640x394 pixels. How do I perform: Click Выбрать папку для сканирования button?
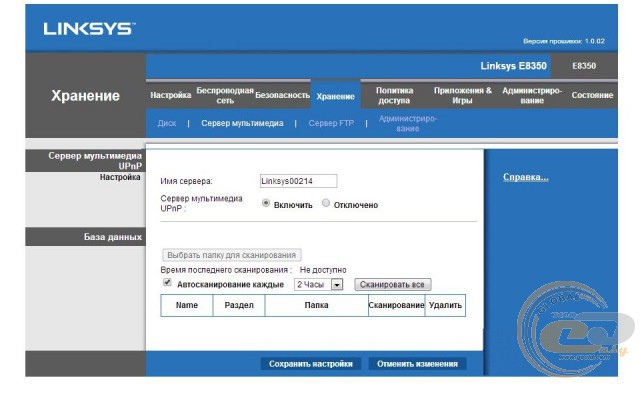tap(231, 255)
